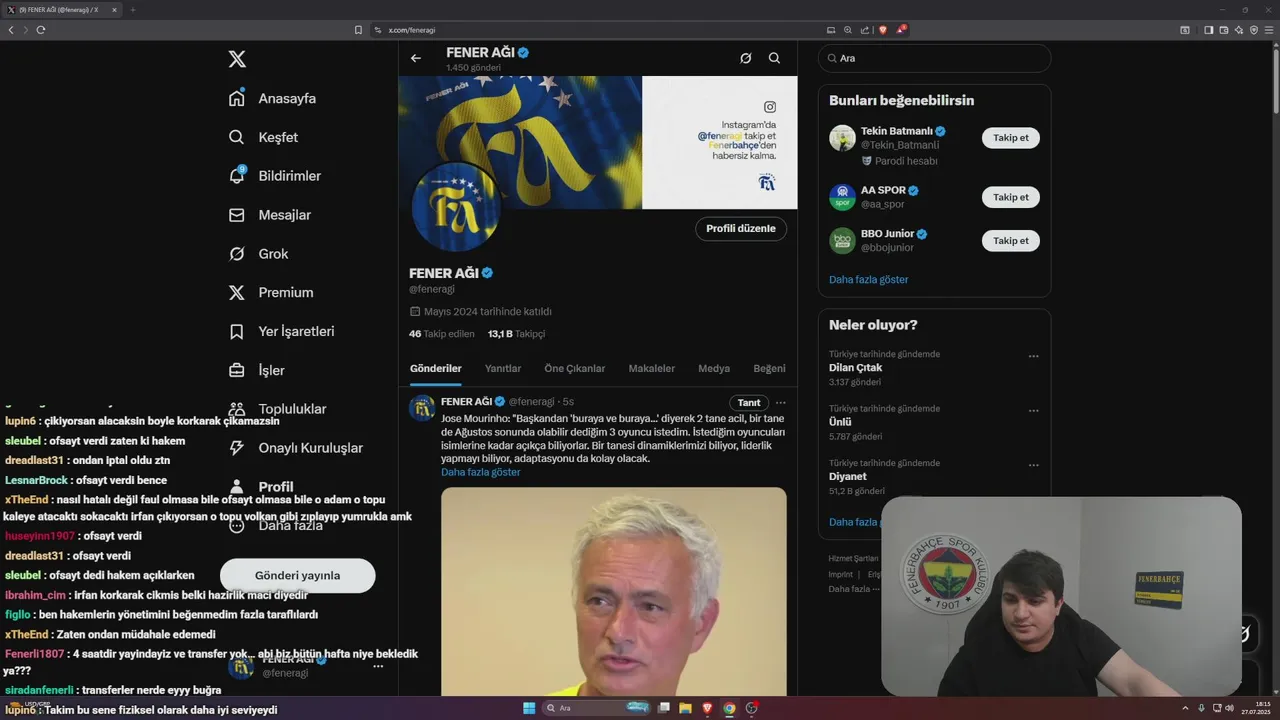Click the bookmark icon in address bar

tap(358, 30)
